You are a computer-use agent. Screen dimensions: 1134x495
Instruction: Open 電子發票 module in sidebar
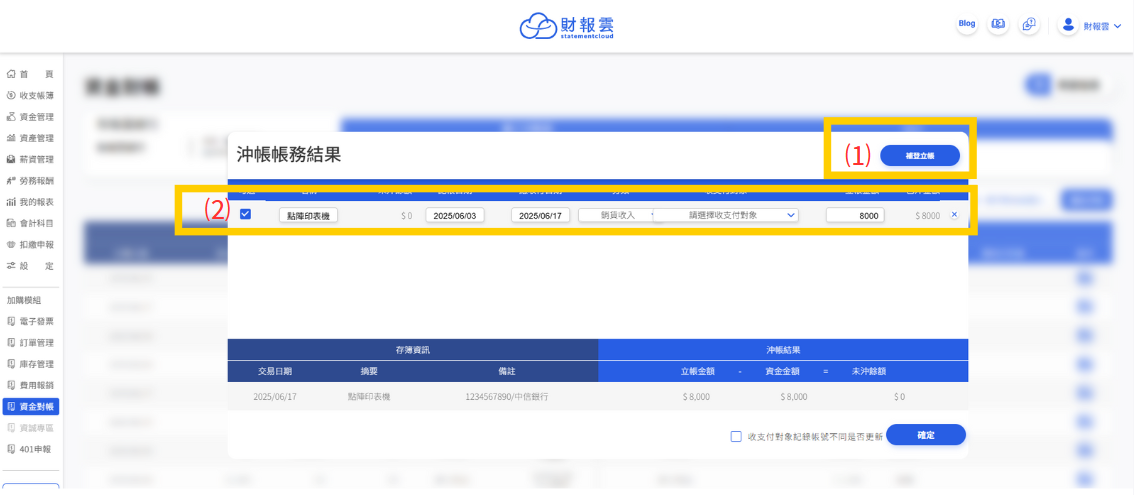pos(36,321)
